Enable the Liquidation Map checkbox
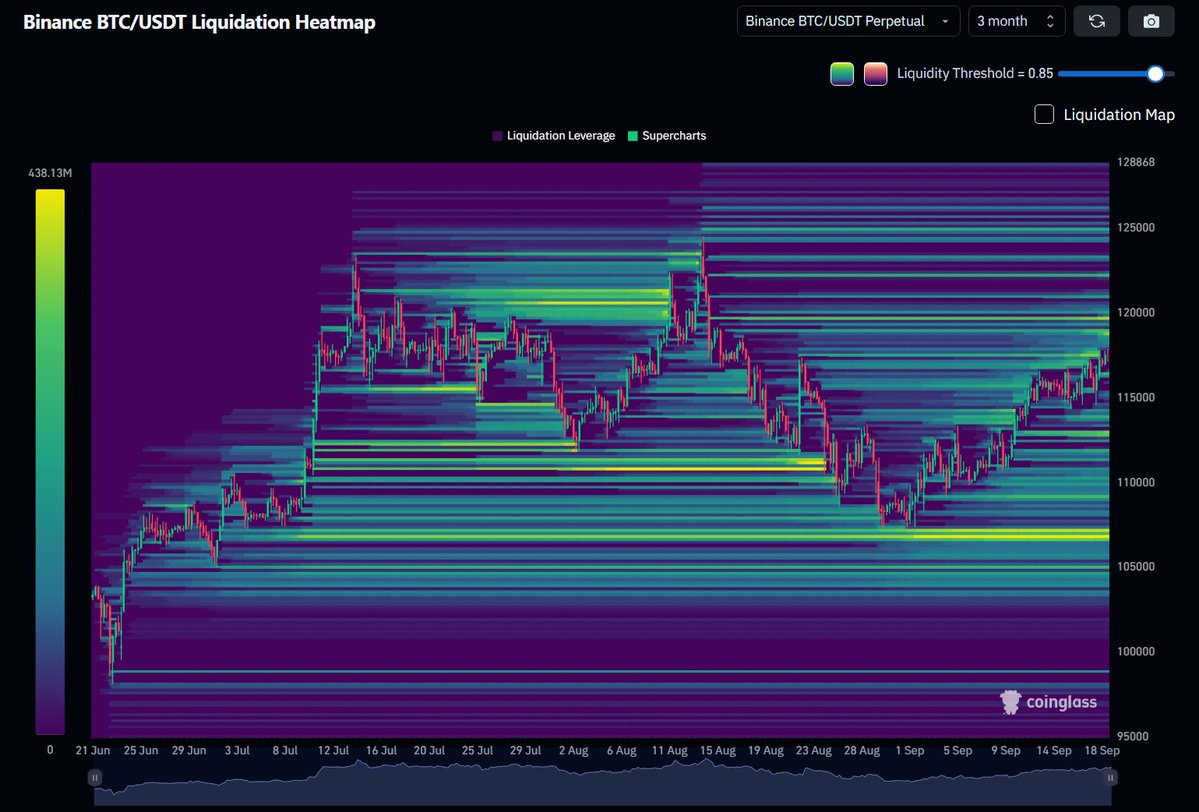The width and height of the screenshot is (1199, 812). 1043,114
